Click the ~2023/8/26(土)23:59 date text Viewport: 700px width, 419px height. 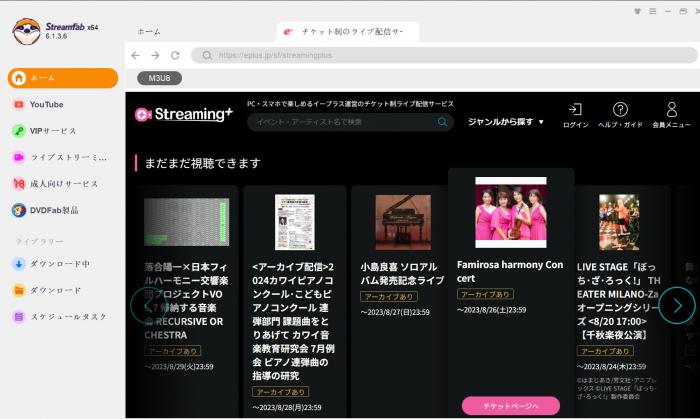492,310
